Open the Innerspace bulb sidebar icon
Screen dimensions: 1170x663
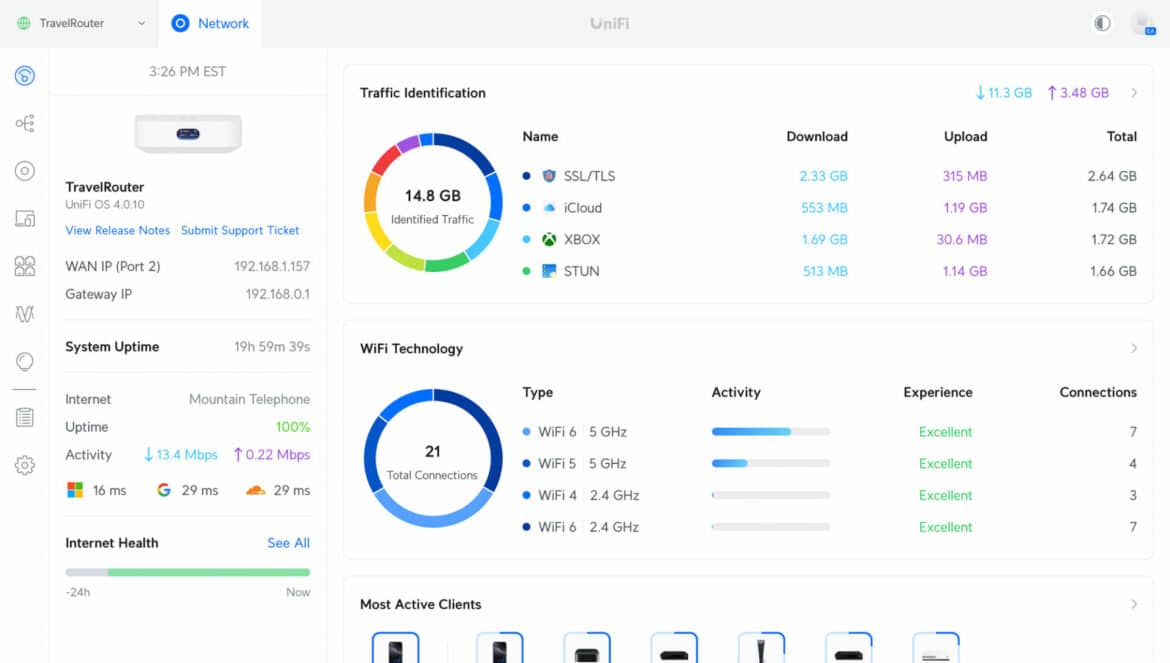click(25, 362)
